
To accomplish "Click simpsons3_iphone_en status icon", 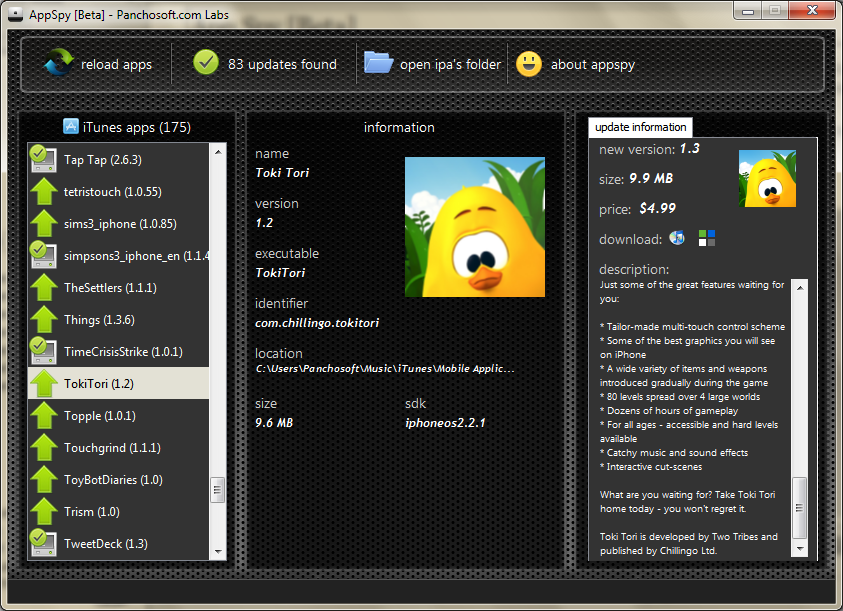I will [43, 255].
